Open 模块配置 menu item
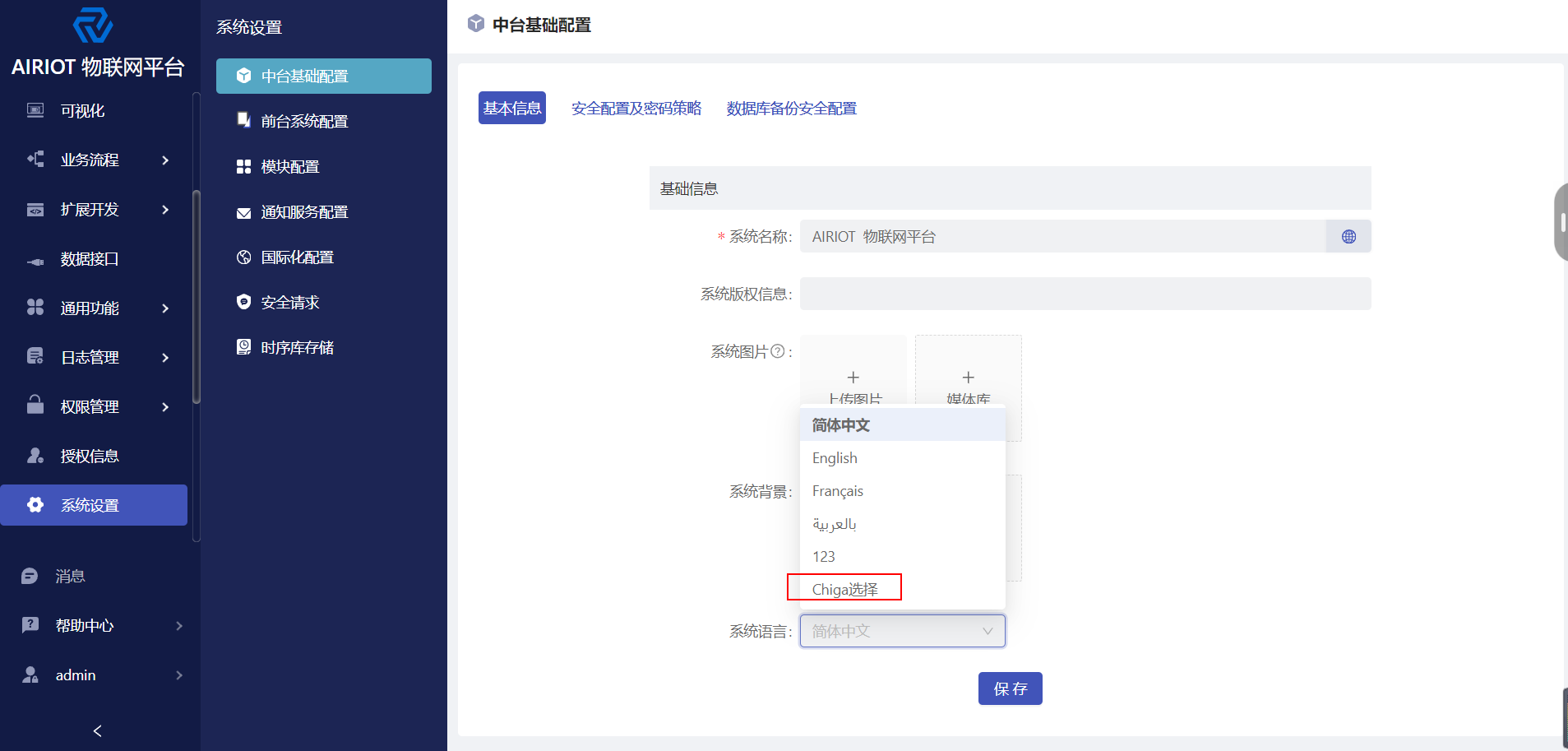 coord(324,166)
